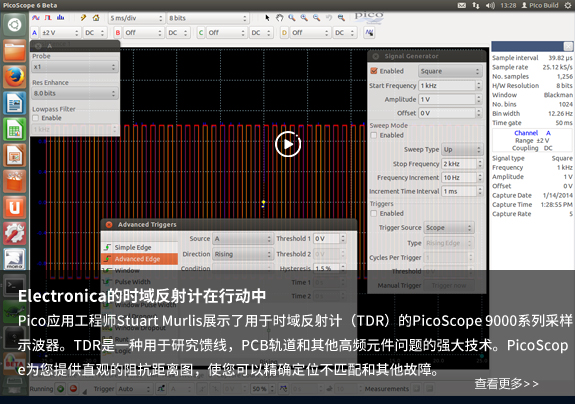Screen dimensions: 575x404
Task: Enable Triggers checkbox in Signal Generator
Action: click(374, 213)
